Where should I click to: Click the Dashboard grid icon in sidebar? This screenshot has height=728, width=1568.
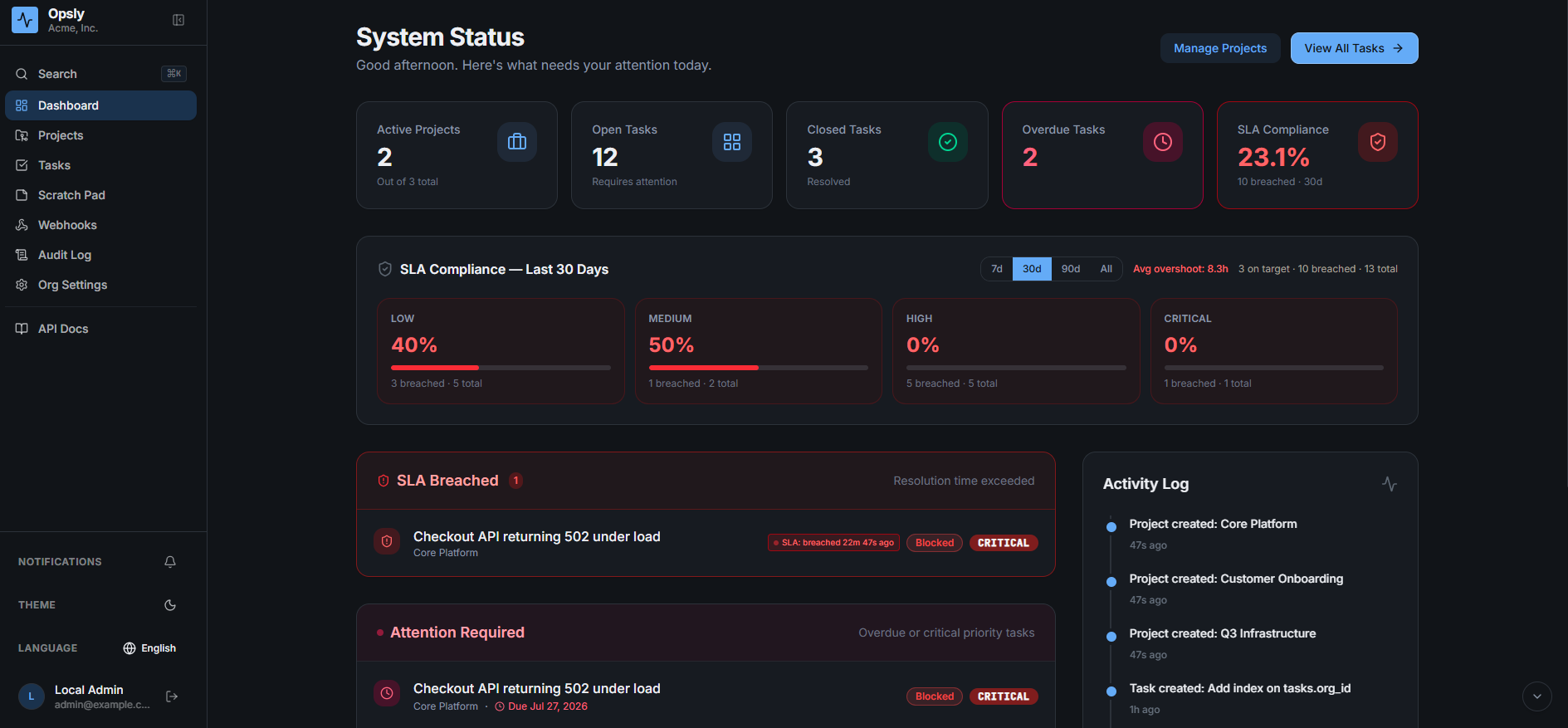[x=22, y=105]
